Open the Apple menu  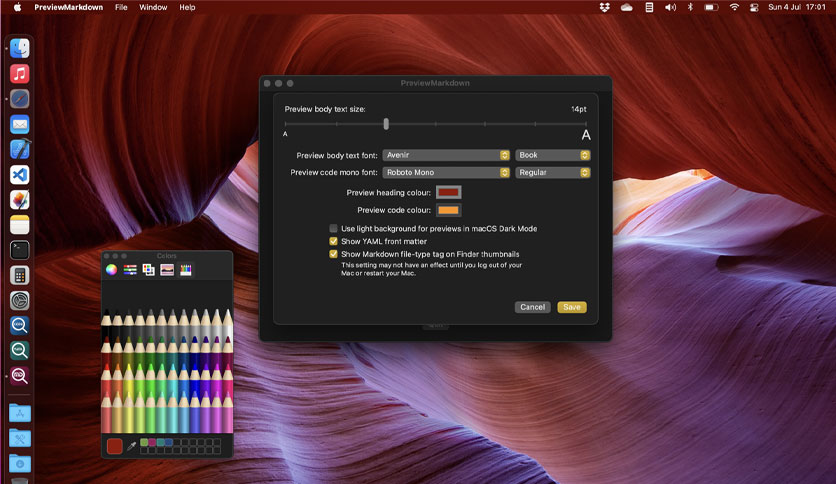17,7
